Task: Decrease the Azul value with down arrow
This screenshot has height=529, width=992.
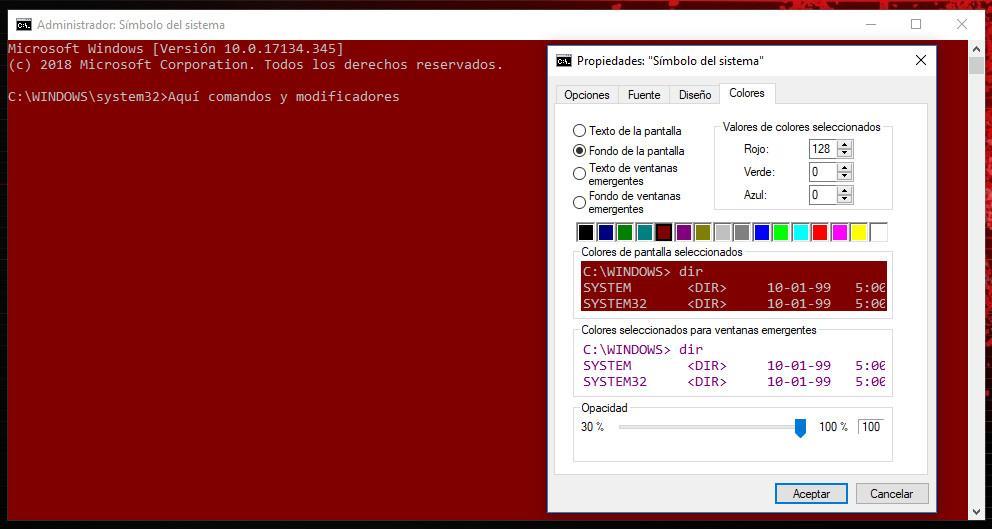Action: tap(845, 199)
